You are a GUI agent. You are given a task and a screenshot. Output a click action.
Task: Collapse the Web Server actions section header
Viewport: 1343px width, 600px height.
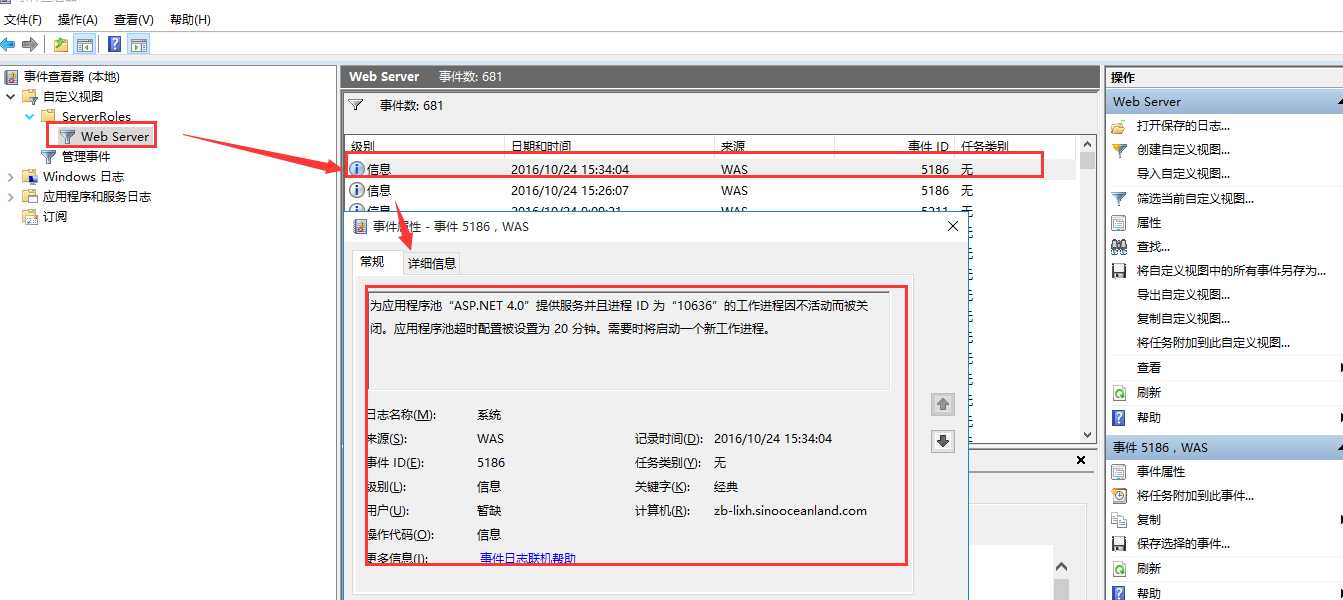(1338, 102)
